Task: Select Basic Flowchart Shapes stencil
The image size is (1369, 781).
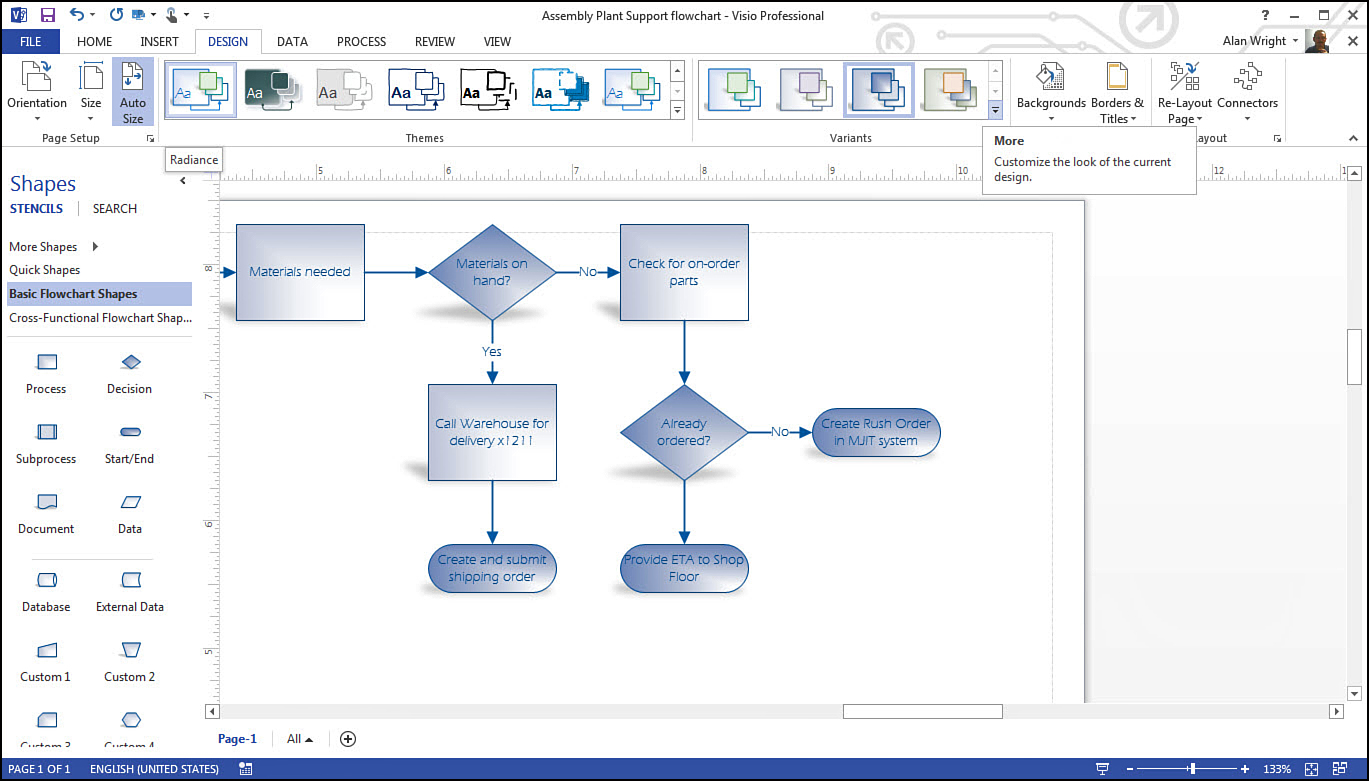Action: pos(99,294)
